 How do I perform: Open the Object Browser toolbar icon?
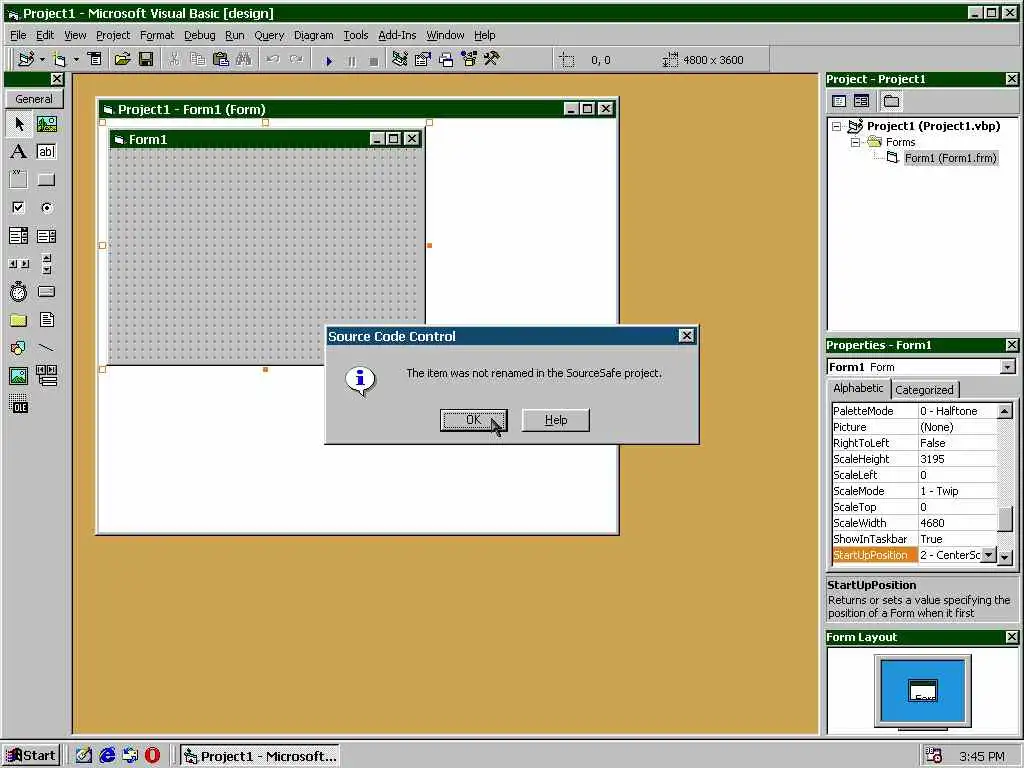469,59
